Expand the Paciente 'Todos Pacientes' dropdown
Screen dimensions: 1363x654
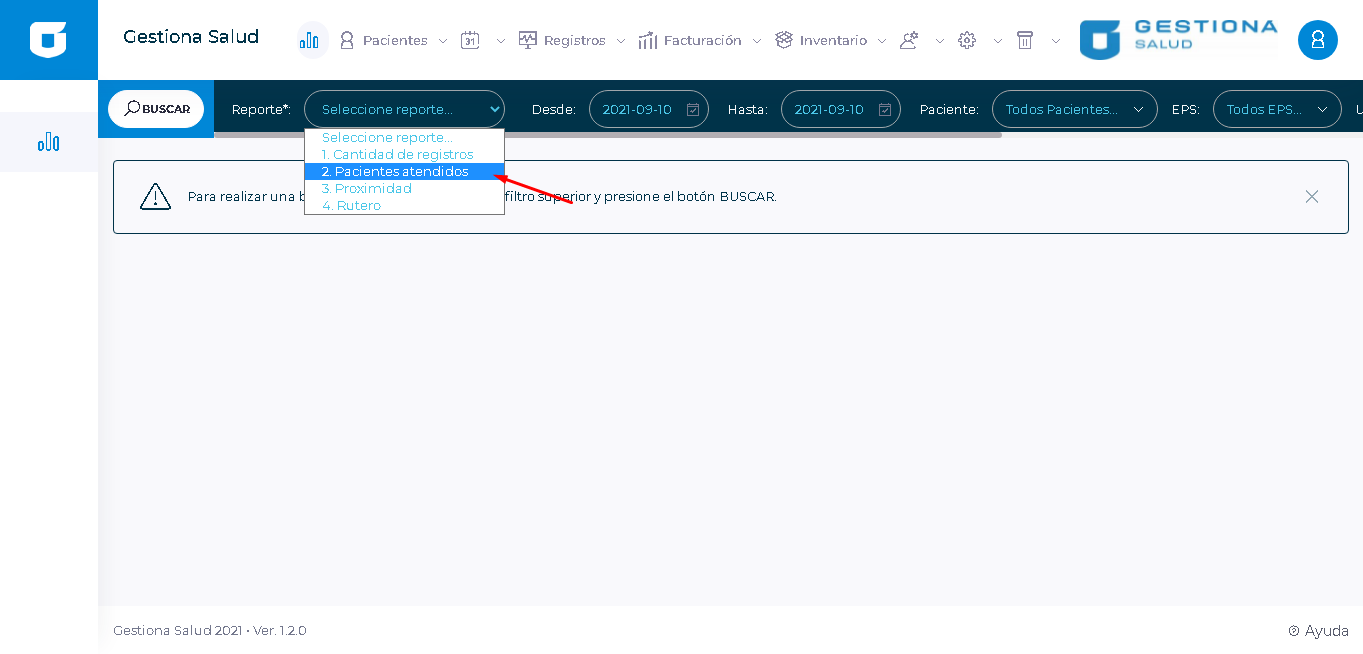tap(1074, 109)
